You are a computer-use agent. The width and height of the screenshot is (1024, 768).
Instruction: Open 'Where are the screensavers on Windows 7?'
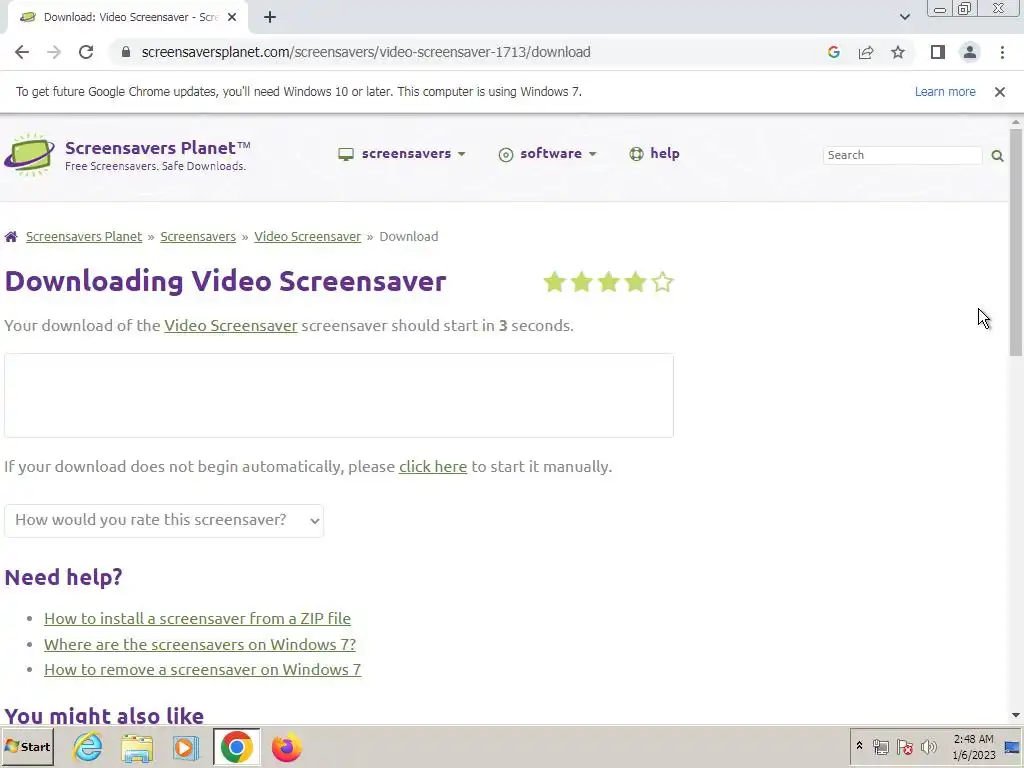[200, 644]
